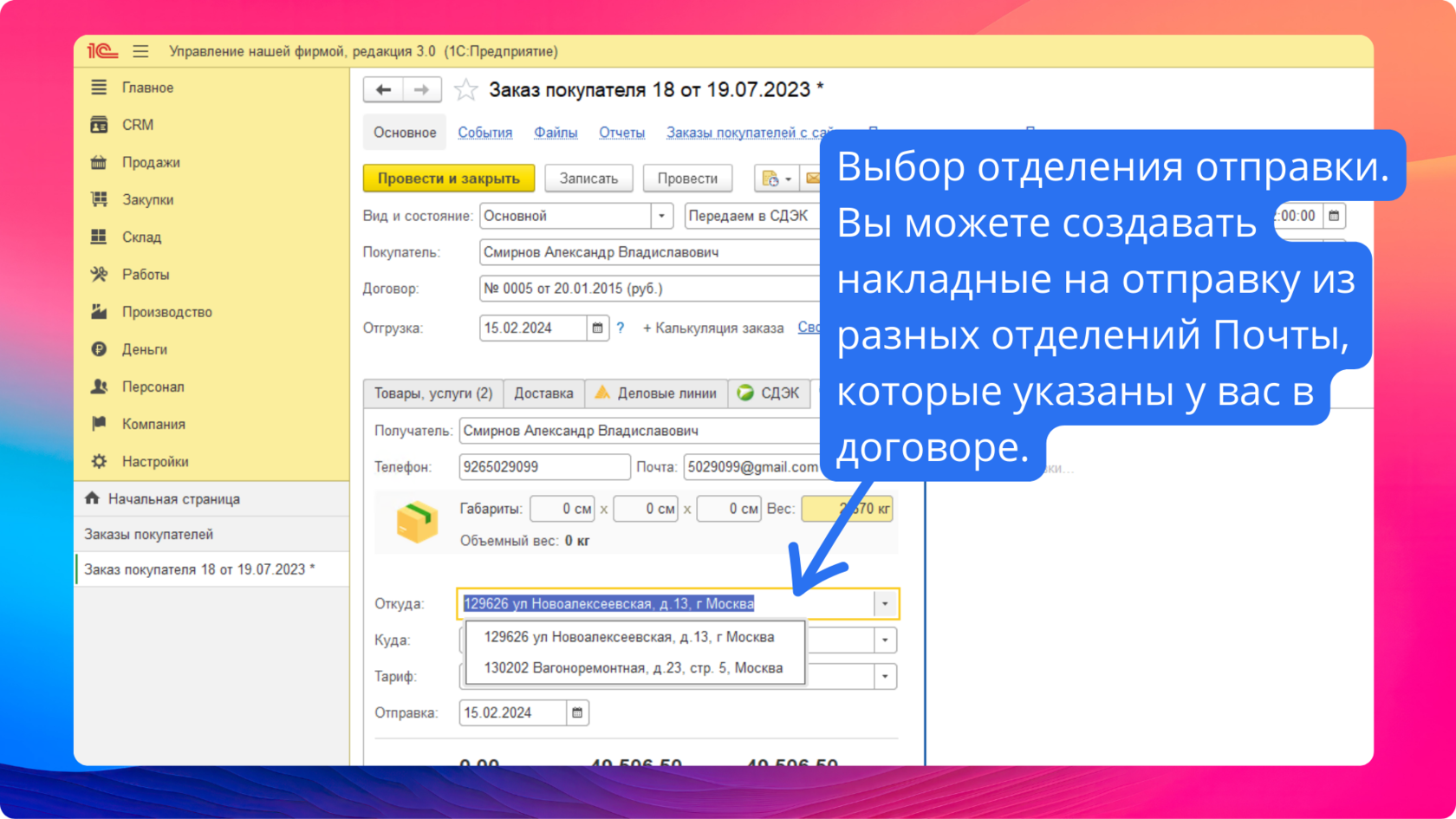
Task: Click the Записать button
Action: pos(588,179)
